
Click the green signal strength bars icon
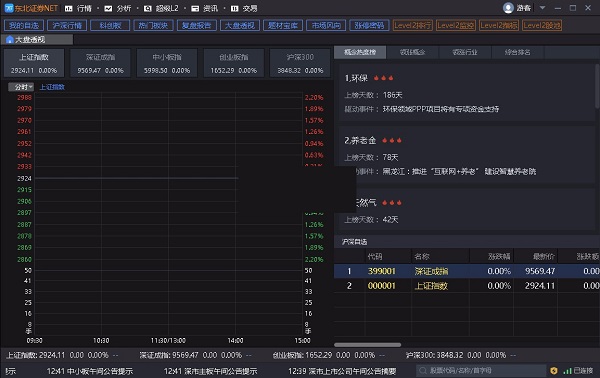coord(567,371)
